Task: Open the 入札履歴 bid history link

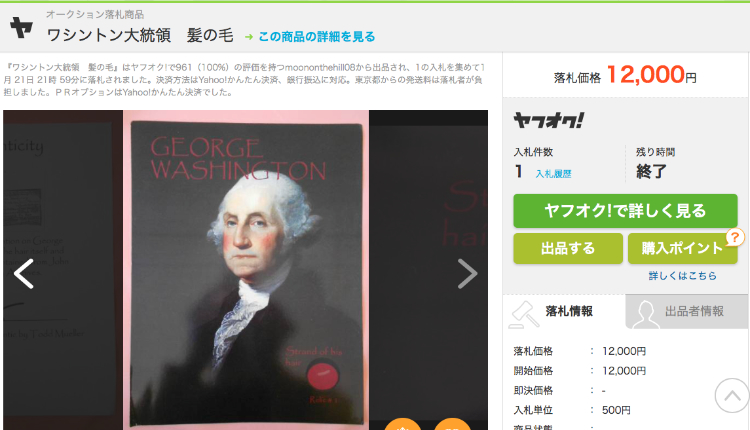Action: pos(553,174)
